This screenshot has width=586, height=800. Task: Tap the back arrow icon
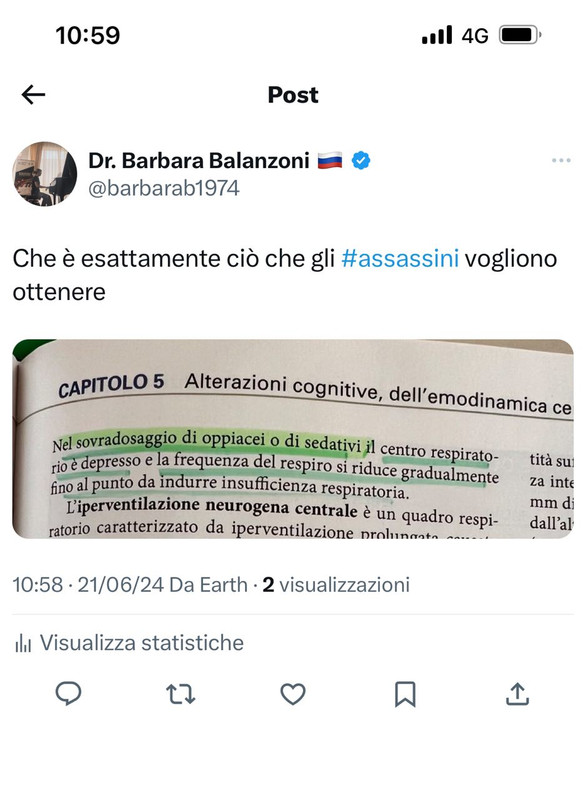(33, 95)
